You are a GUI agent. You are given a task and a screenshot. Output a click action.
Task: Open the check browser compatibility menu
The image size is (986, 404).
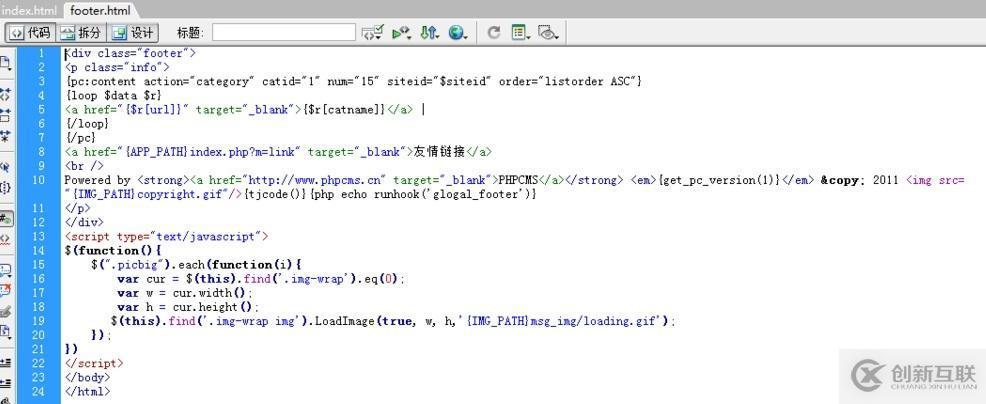pos(373,33)
